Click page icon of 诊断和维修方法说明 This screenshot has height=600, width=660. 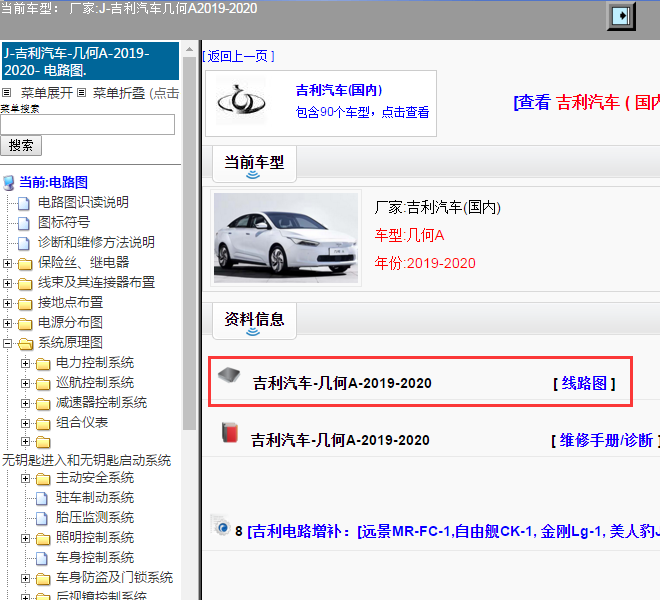coord(24,243)
